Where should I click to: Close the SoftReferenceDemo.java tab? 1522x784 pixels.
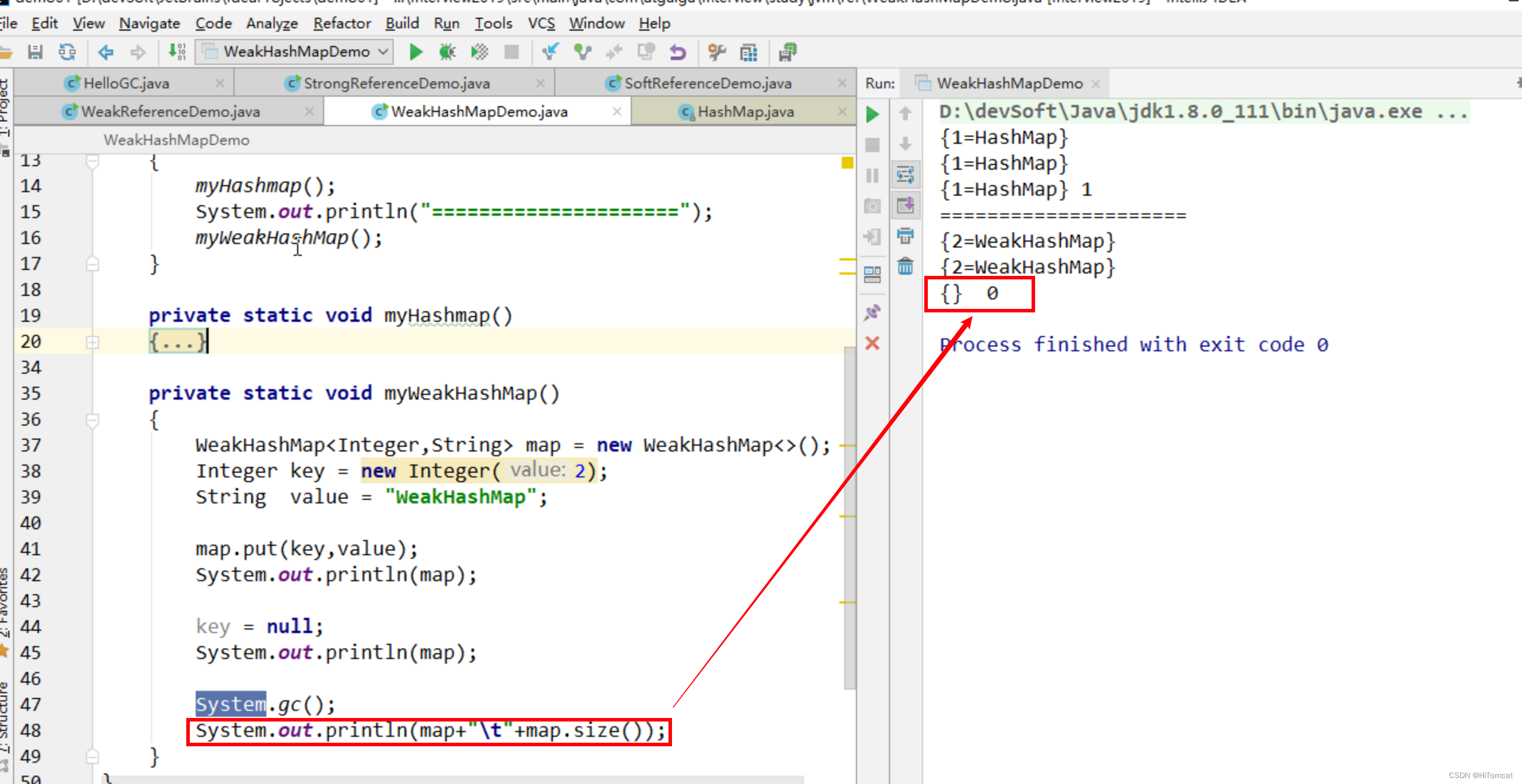(x=842, y=83)
